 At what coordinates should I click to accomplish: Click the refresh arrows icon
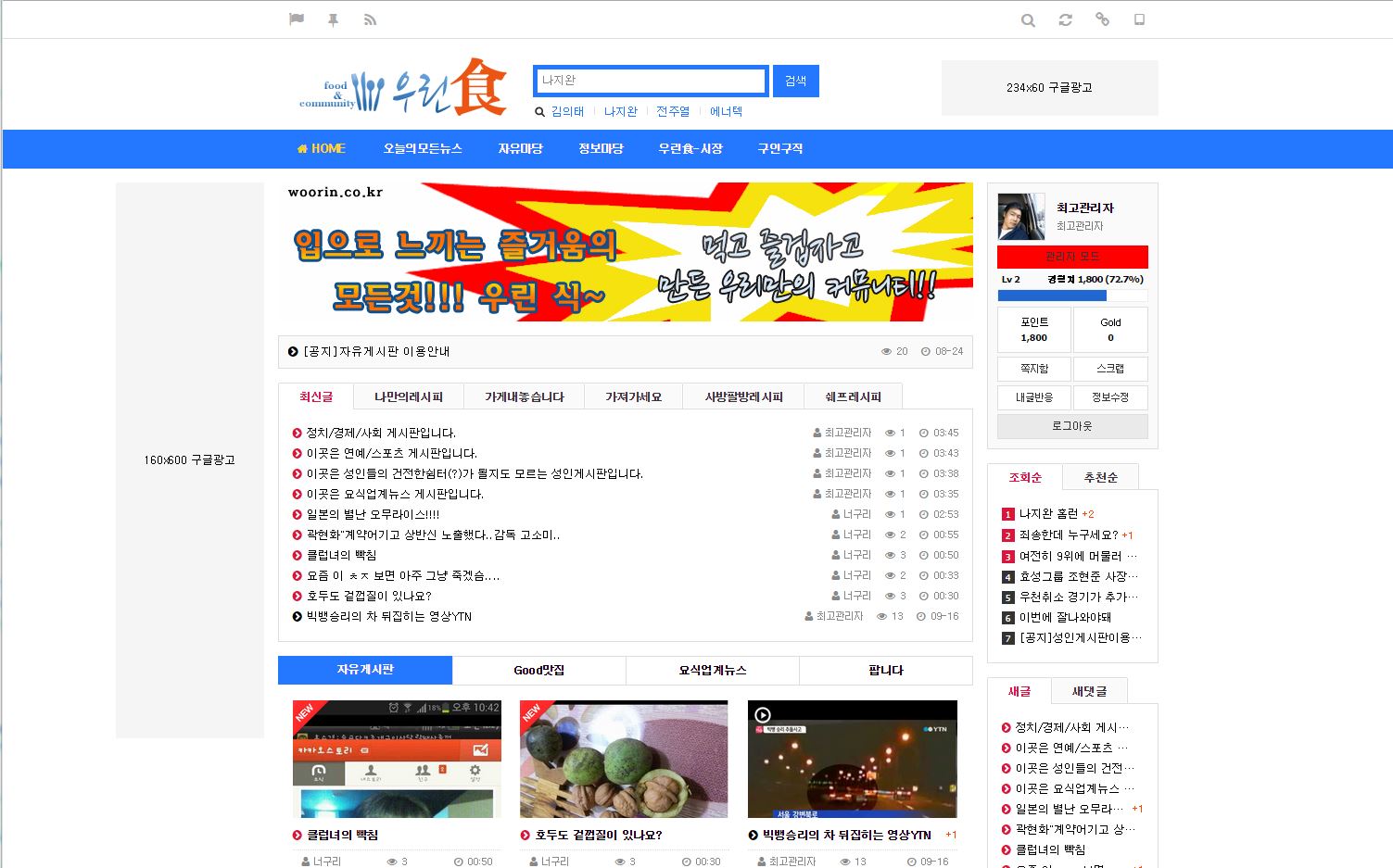[1065, 19]
